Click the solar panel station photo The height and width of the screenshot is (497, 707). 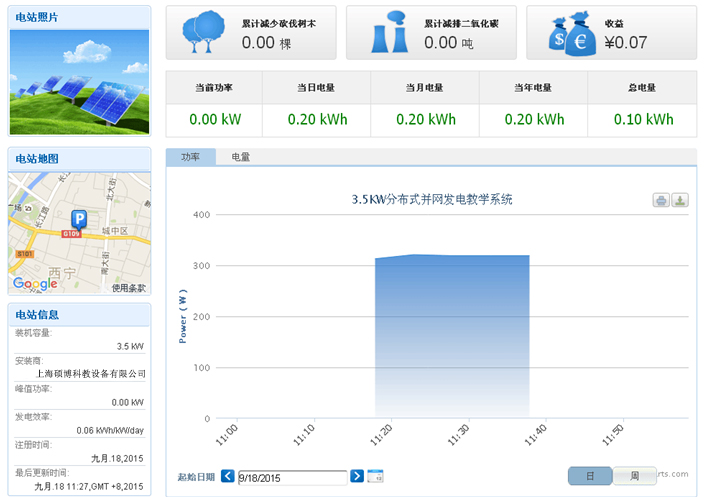coord(79,80)
